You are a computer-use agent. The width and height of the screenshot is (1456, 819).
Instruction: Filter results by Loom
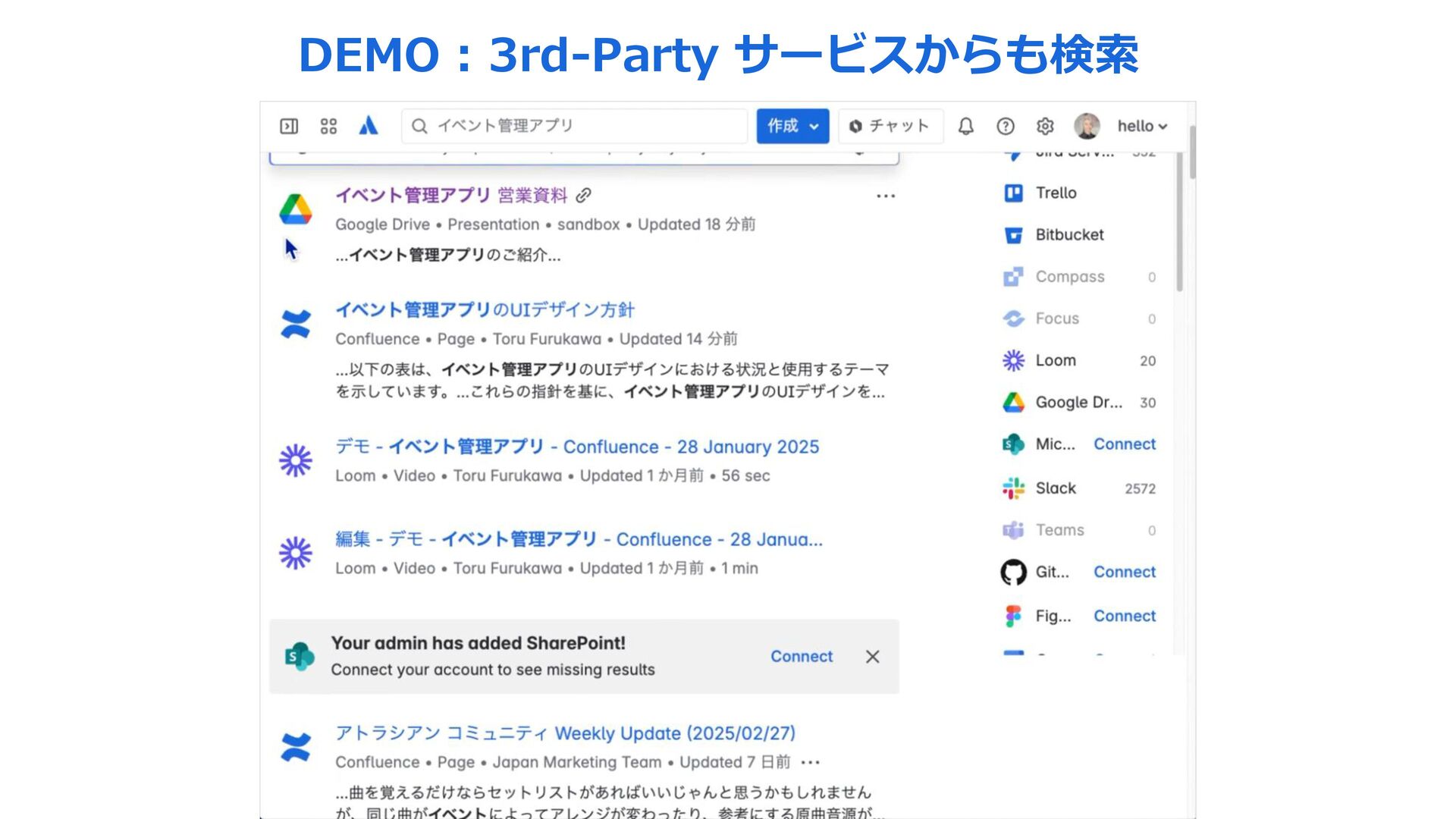click(1056, 361)
